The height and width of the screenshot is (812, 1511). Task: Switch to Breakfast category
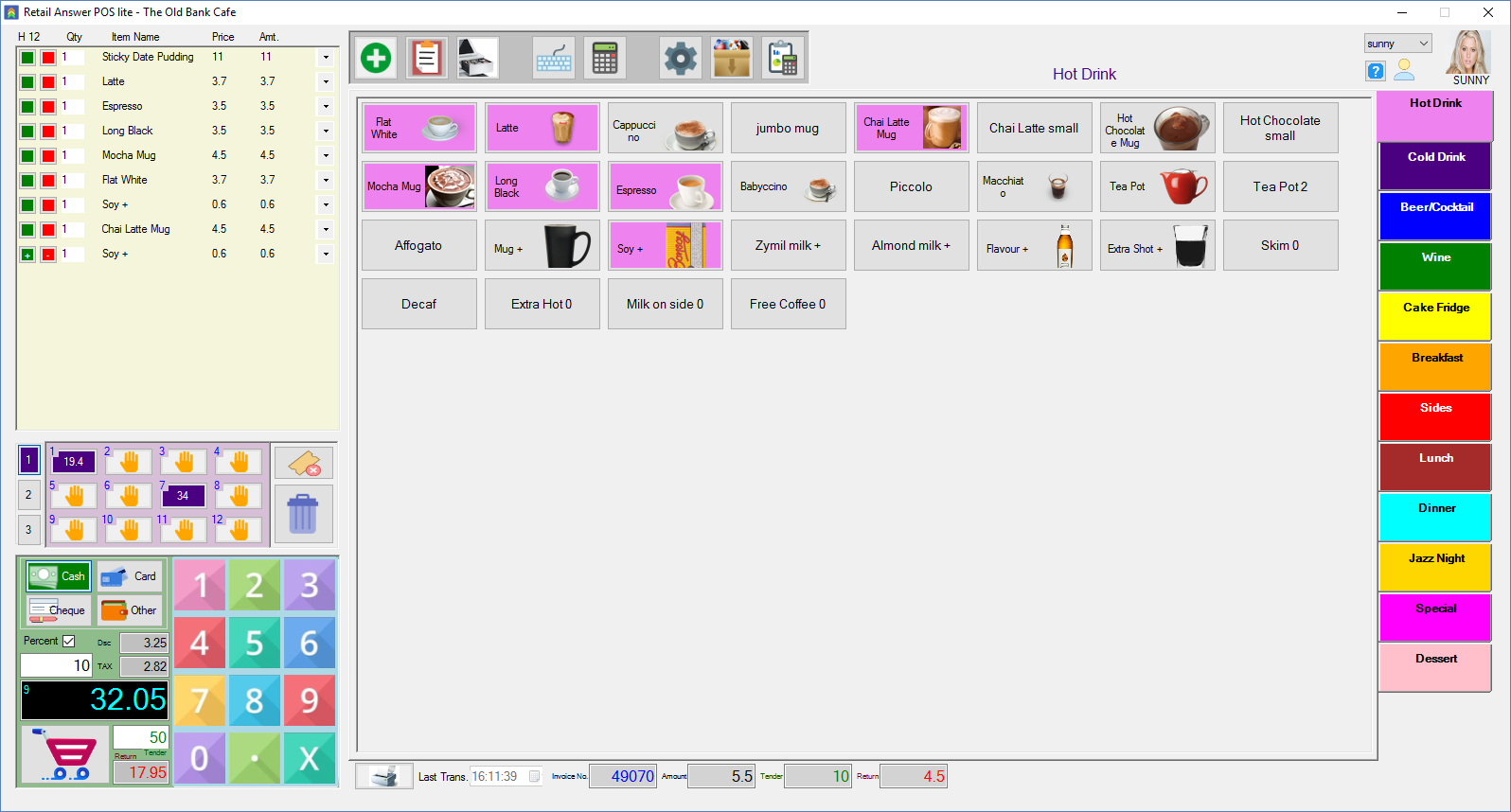pos(1435,367)
